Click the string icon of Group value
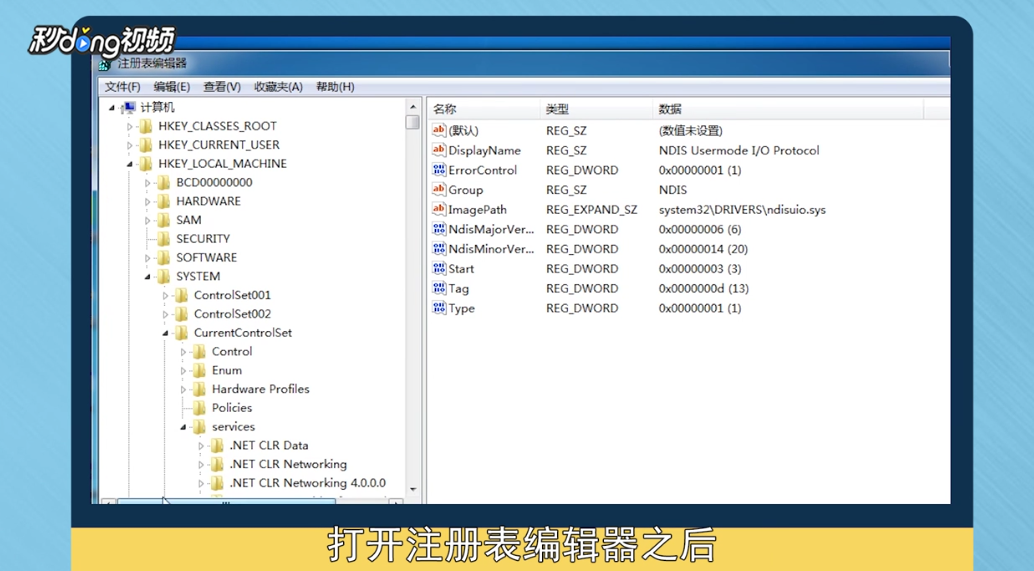The image size is (1034, 571). 439,189
